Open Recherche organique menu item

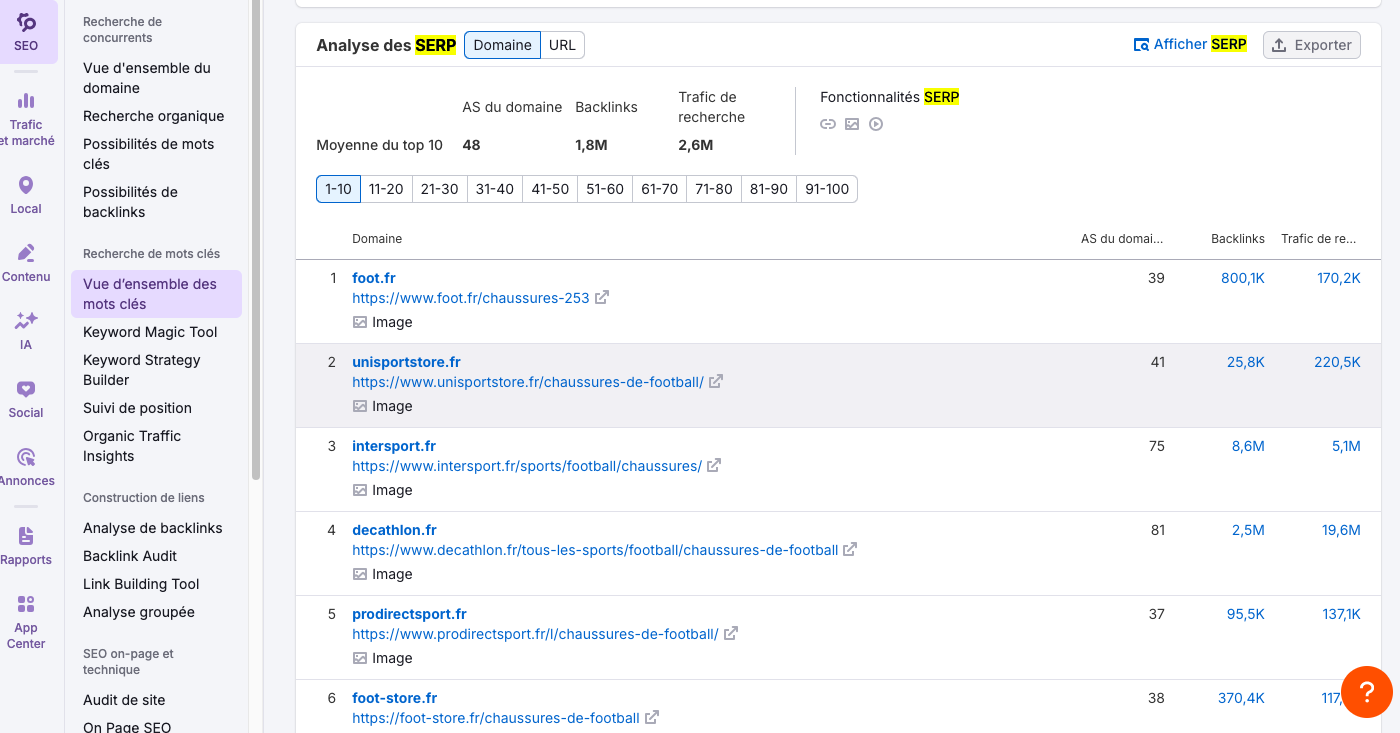pyautogui.click(x=154, y=116)
